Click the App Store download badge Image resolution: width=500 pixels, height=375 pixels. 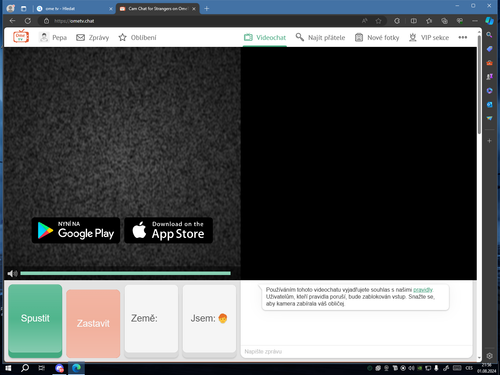click(x=168, y=230)
